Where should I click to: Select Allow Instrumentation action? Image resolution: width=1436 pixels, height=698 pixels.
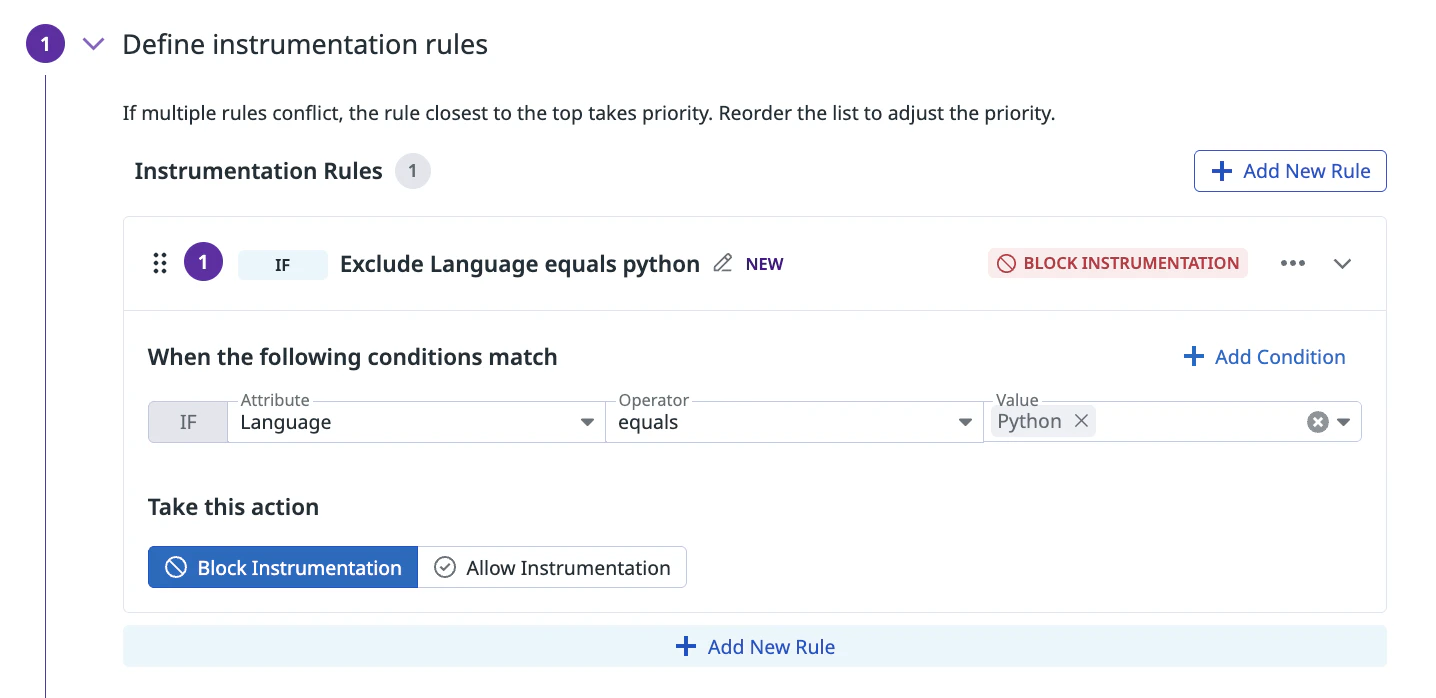coord(552,567)
